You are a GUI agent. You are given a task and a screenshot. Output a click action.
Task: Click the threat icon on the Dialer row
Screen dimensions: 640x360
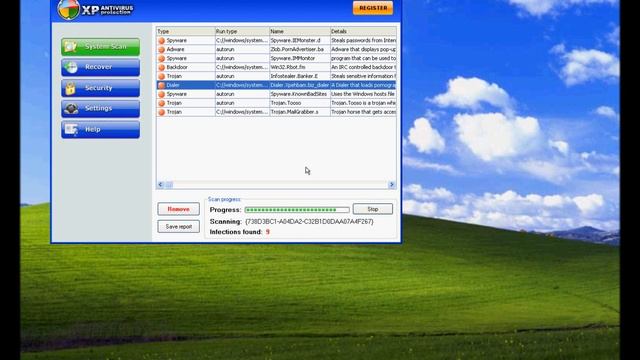pyautogui.click(x=161, y=85)
